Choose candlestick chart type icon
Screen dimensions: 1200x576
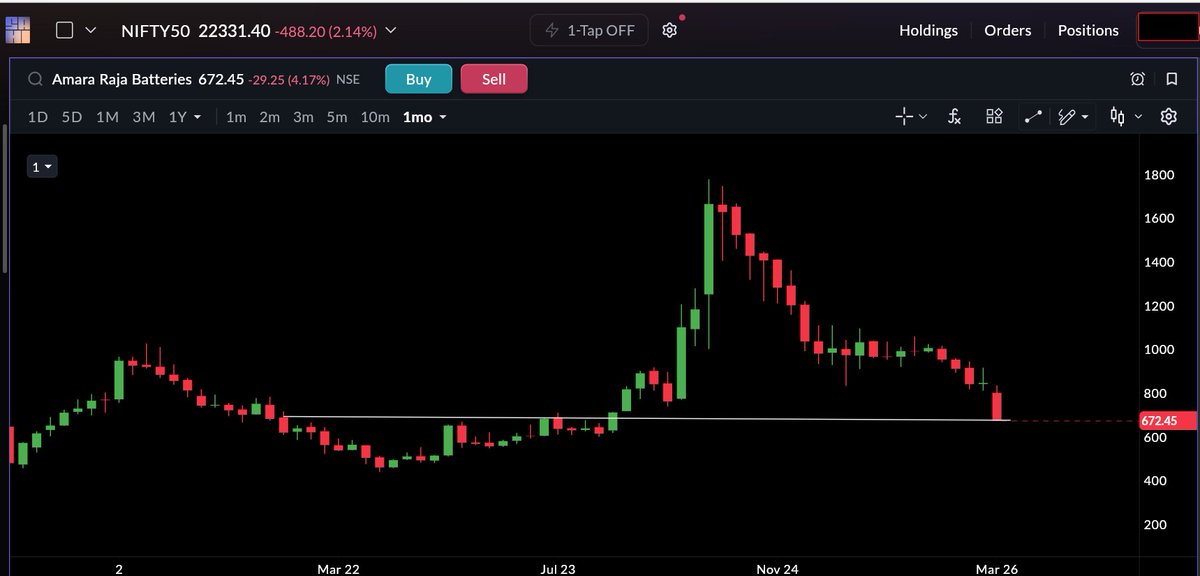tap(1117, 117)
